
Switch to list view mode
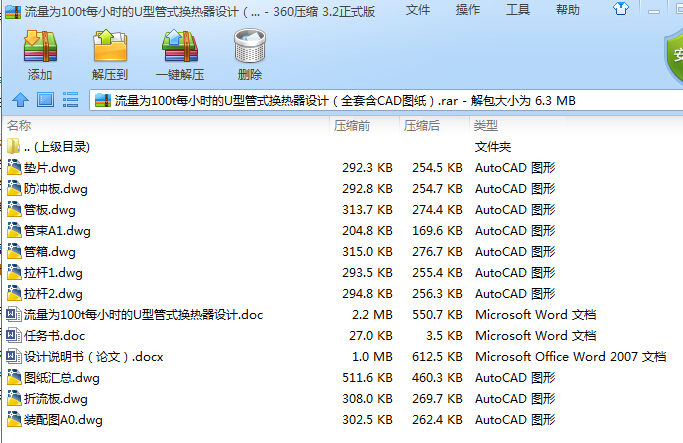70,100
